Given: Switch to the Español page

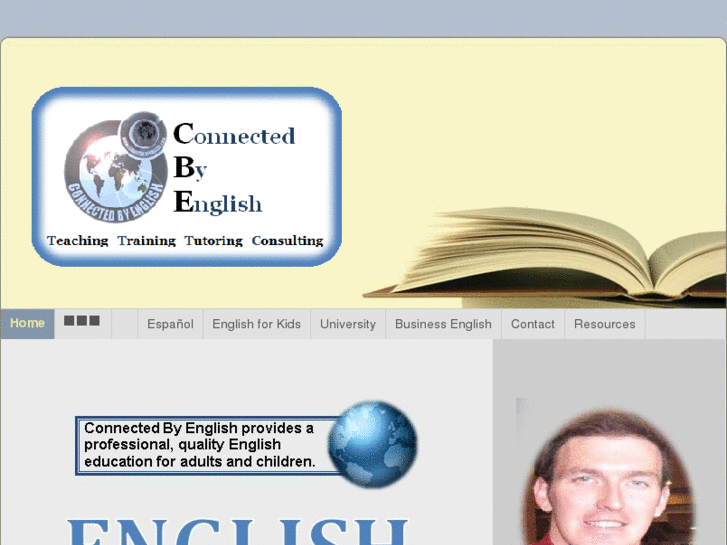Looking at the screenshot, I should point(170,324).
